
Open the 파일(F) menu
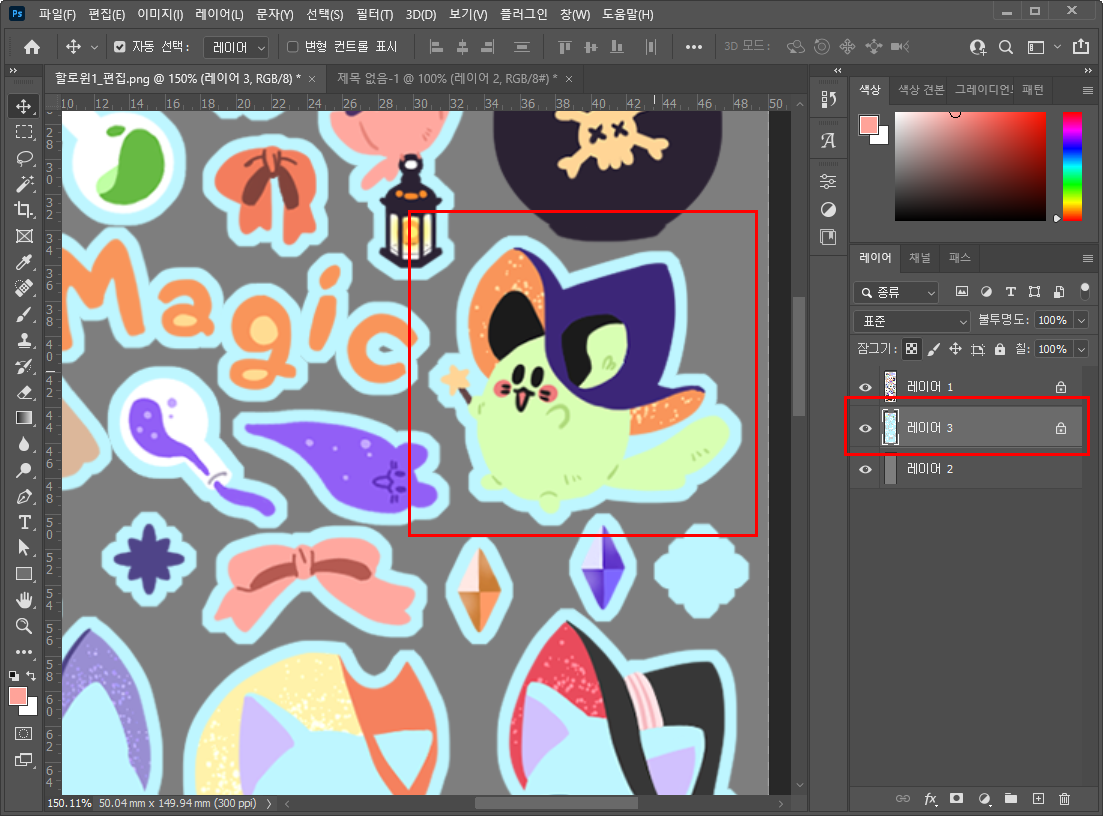58,14
